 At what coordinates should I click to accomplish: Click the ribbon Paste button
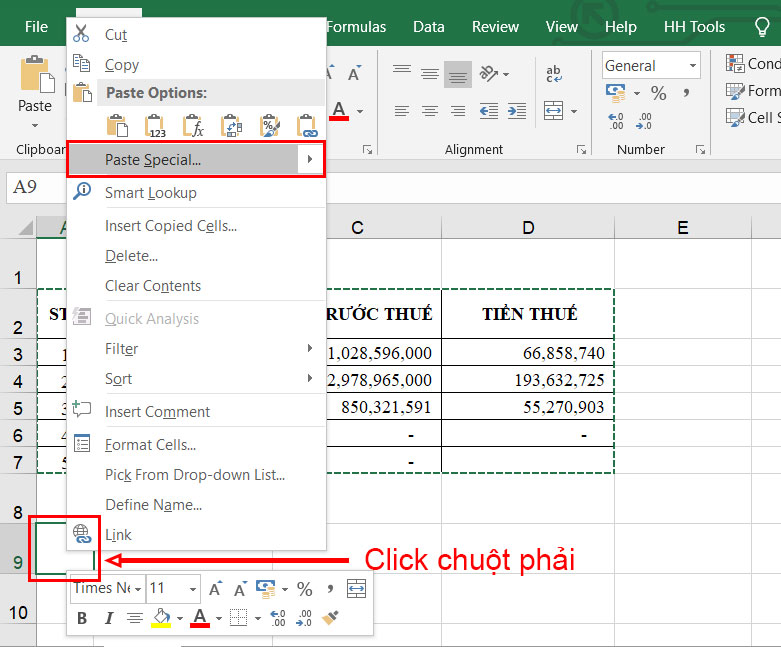point(35,85)
